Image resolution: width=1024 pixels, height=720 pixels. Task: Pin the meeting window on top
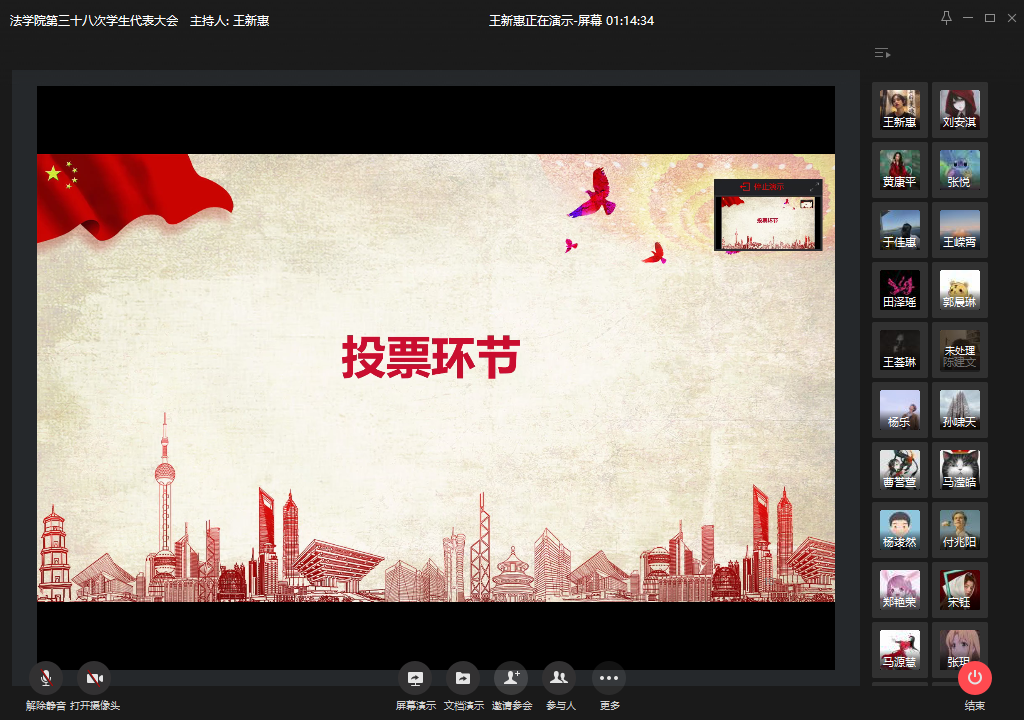pos(946,18)
